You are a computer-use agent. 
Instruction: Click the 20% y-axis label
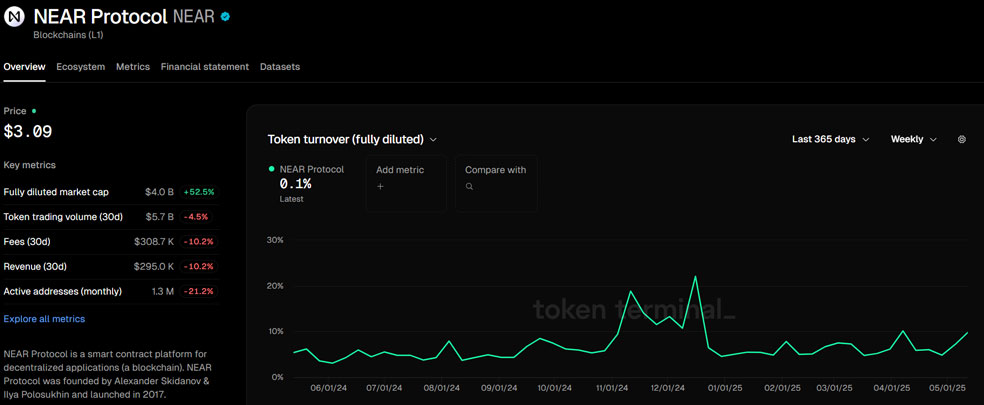coord(275,286)
